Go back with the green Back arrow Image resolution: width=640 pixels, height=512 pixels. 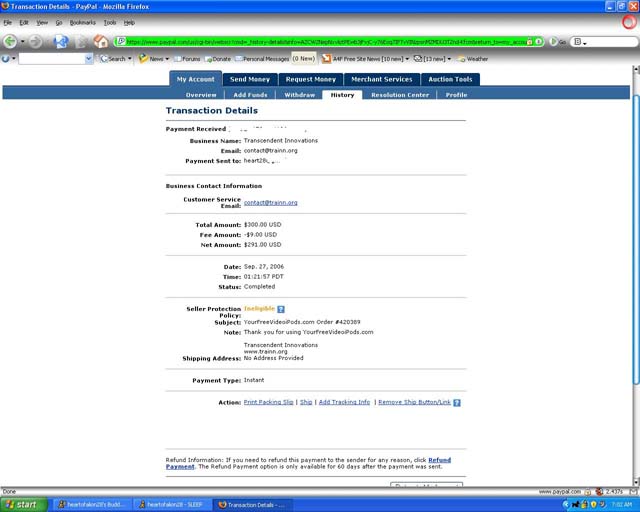[10, 41]
